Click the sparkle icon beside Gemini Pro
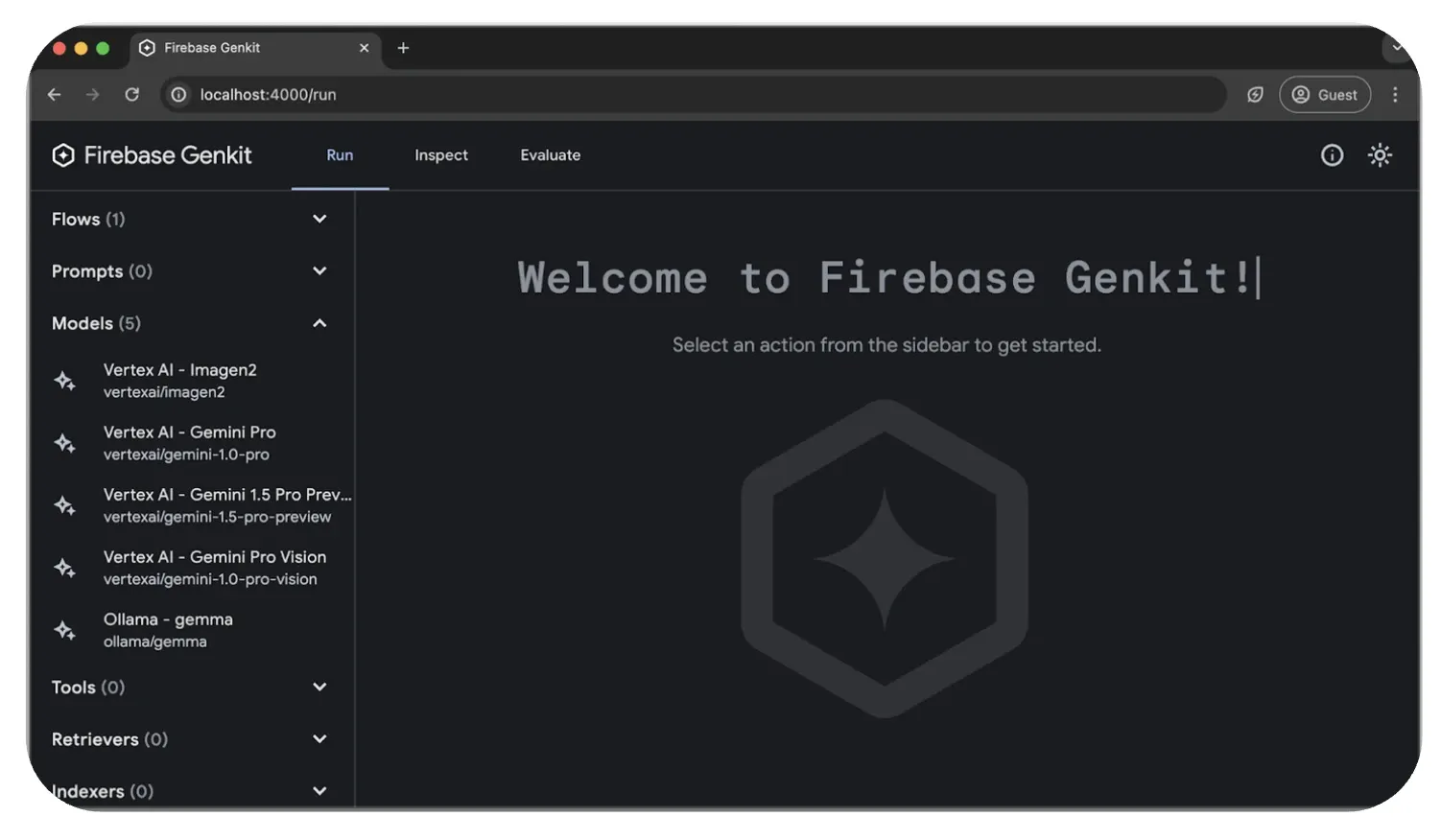This screenshot has width=1441, height=840. click(x=64, y=443)
